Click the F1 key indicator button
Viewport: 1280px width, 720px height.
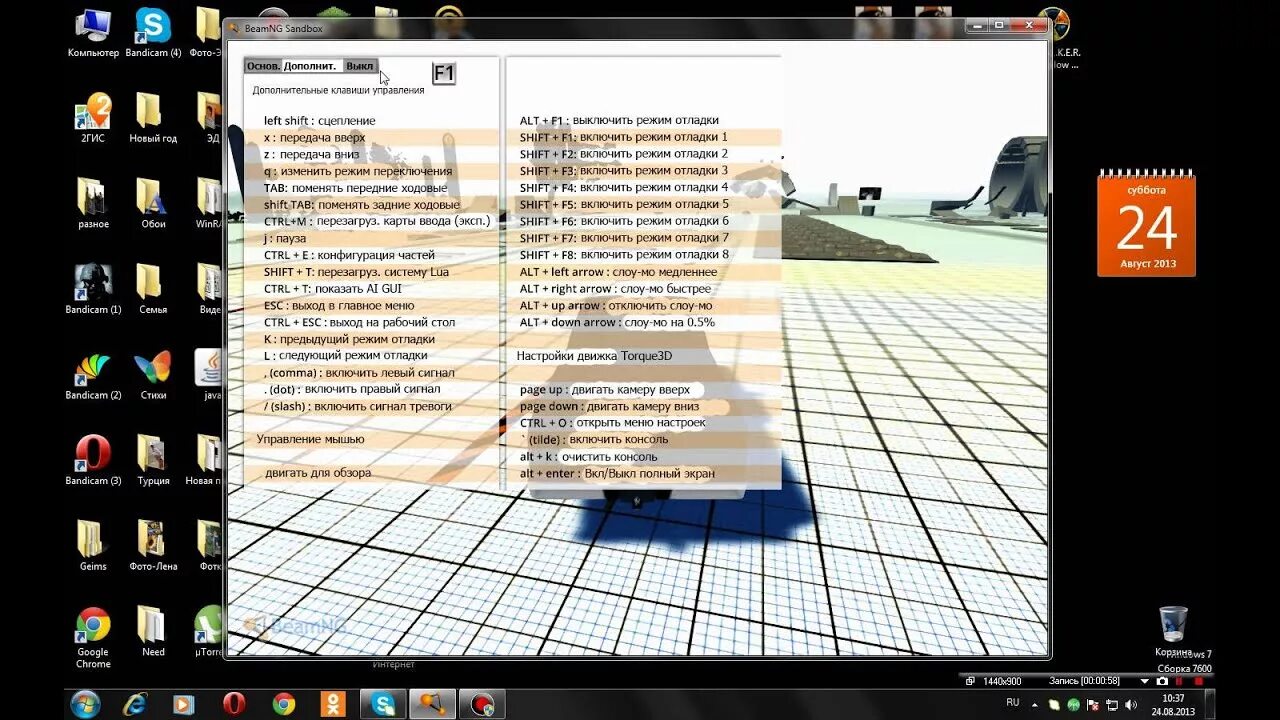(x=444, y=74)
